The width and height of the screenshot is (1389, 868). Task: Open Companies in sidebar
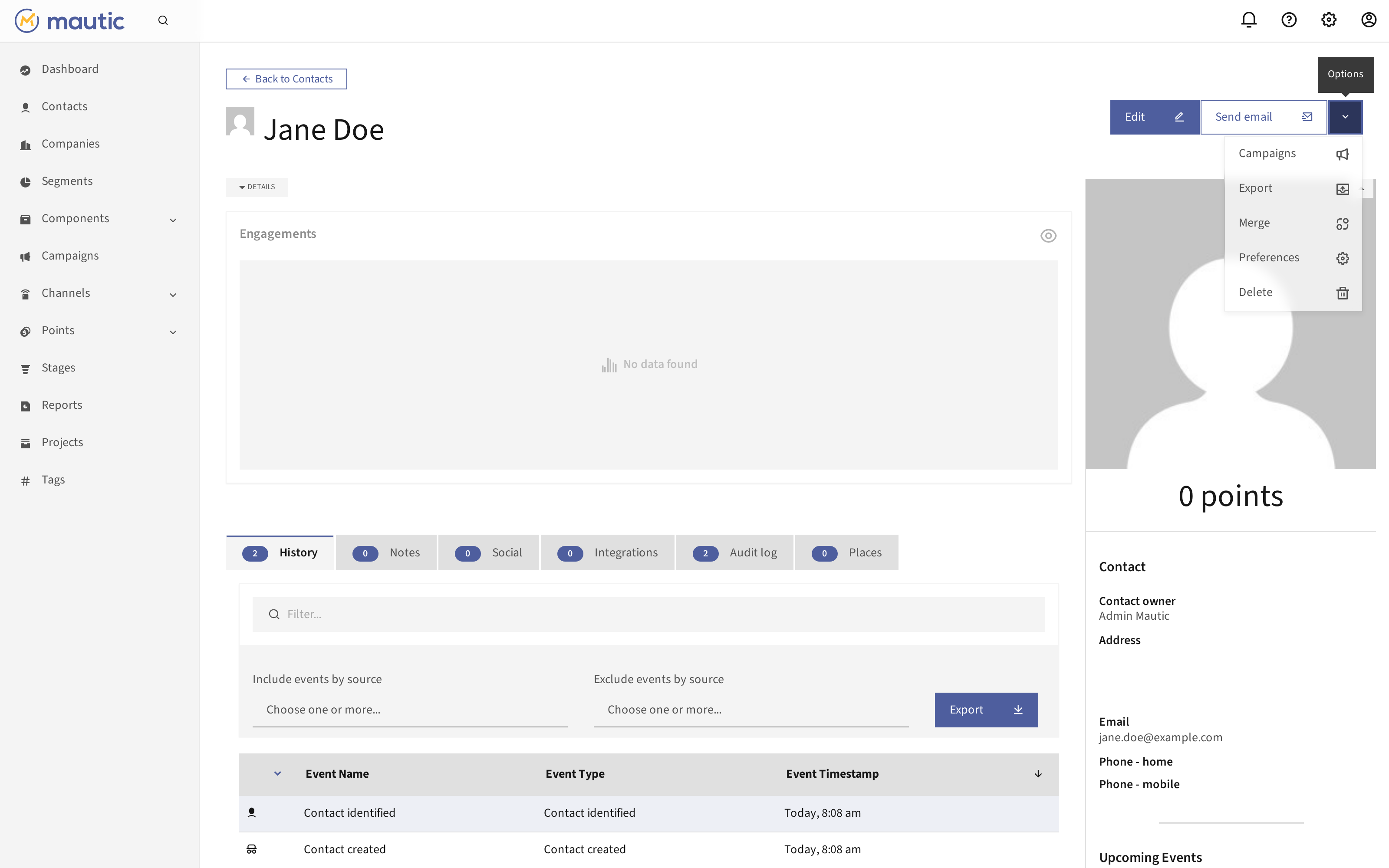[99, 144]
